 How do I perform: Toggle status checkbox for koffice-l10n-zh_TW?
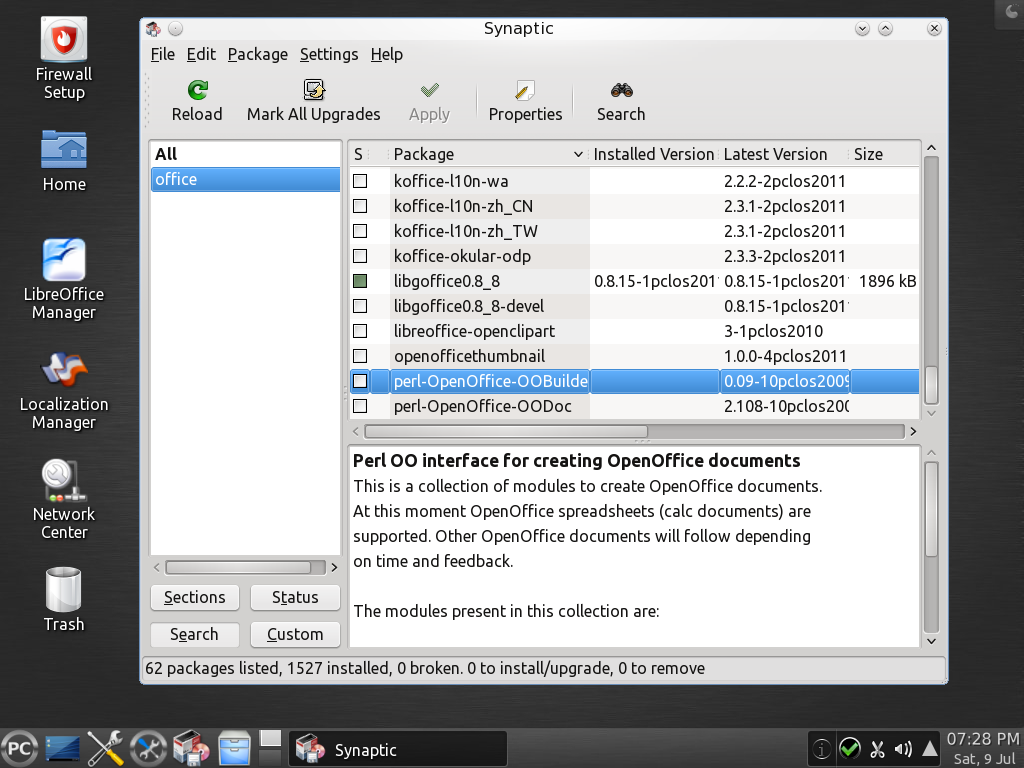(x=360, y=231)
